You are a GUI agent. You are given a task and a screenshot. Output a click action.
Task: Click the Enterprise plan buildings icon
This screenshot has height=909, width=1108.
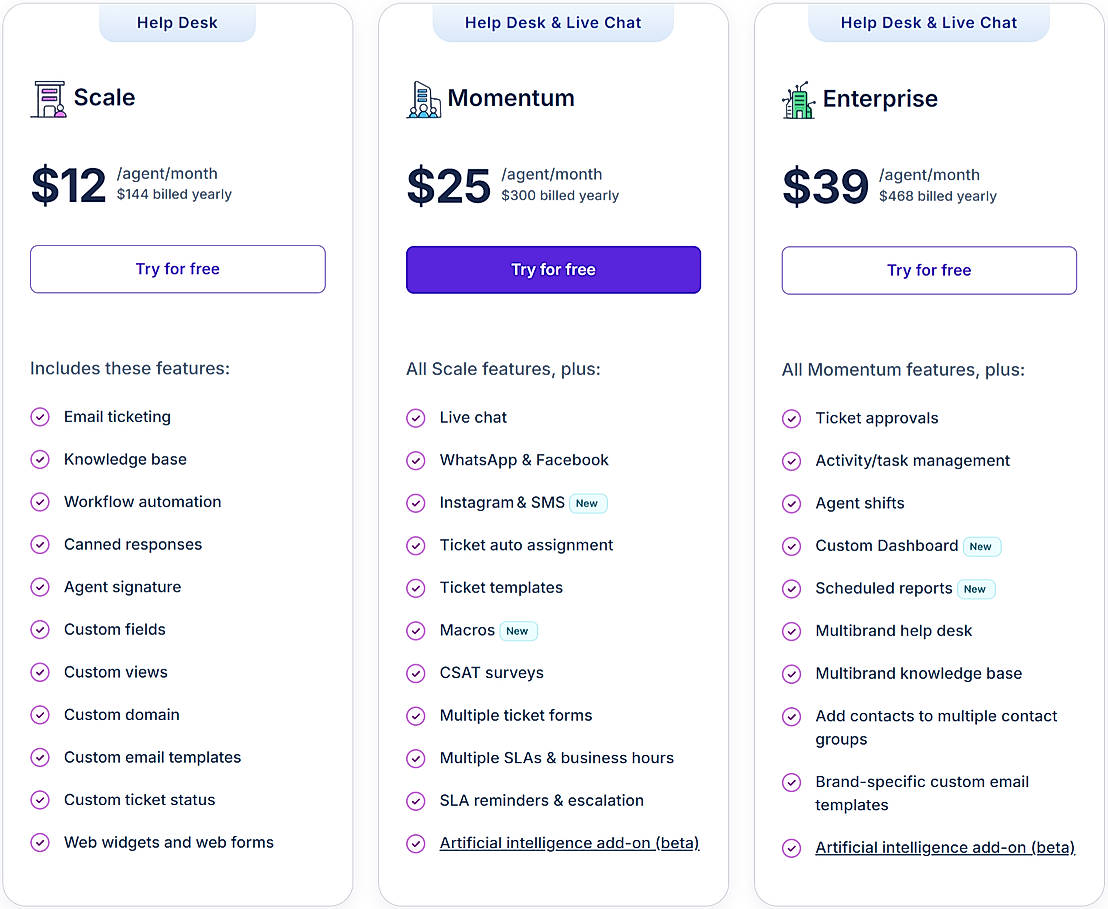click(798, 101)
